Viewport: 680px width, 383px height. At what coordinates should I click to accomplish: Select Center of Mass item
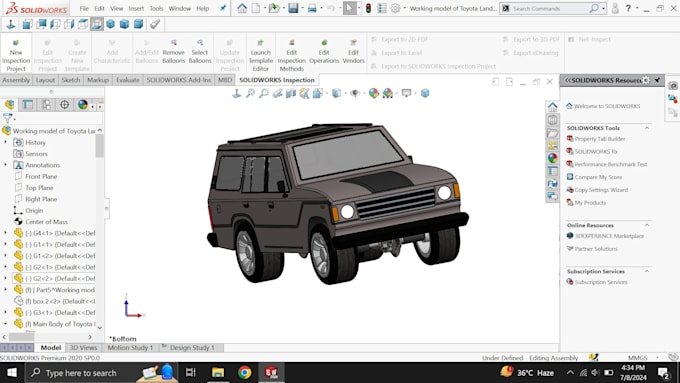[x=46, y=222]
